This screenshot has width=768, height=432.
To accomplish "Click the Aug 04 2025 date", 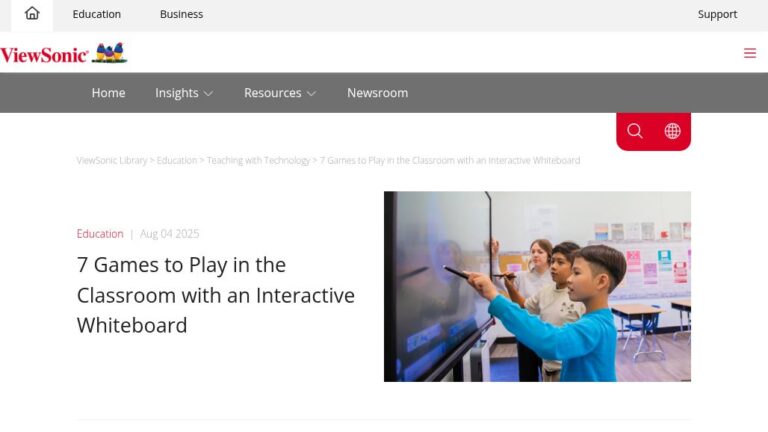I will click(169, 234).
